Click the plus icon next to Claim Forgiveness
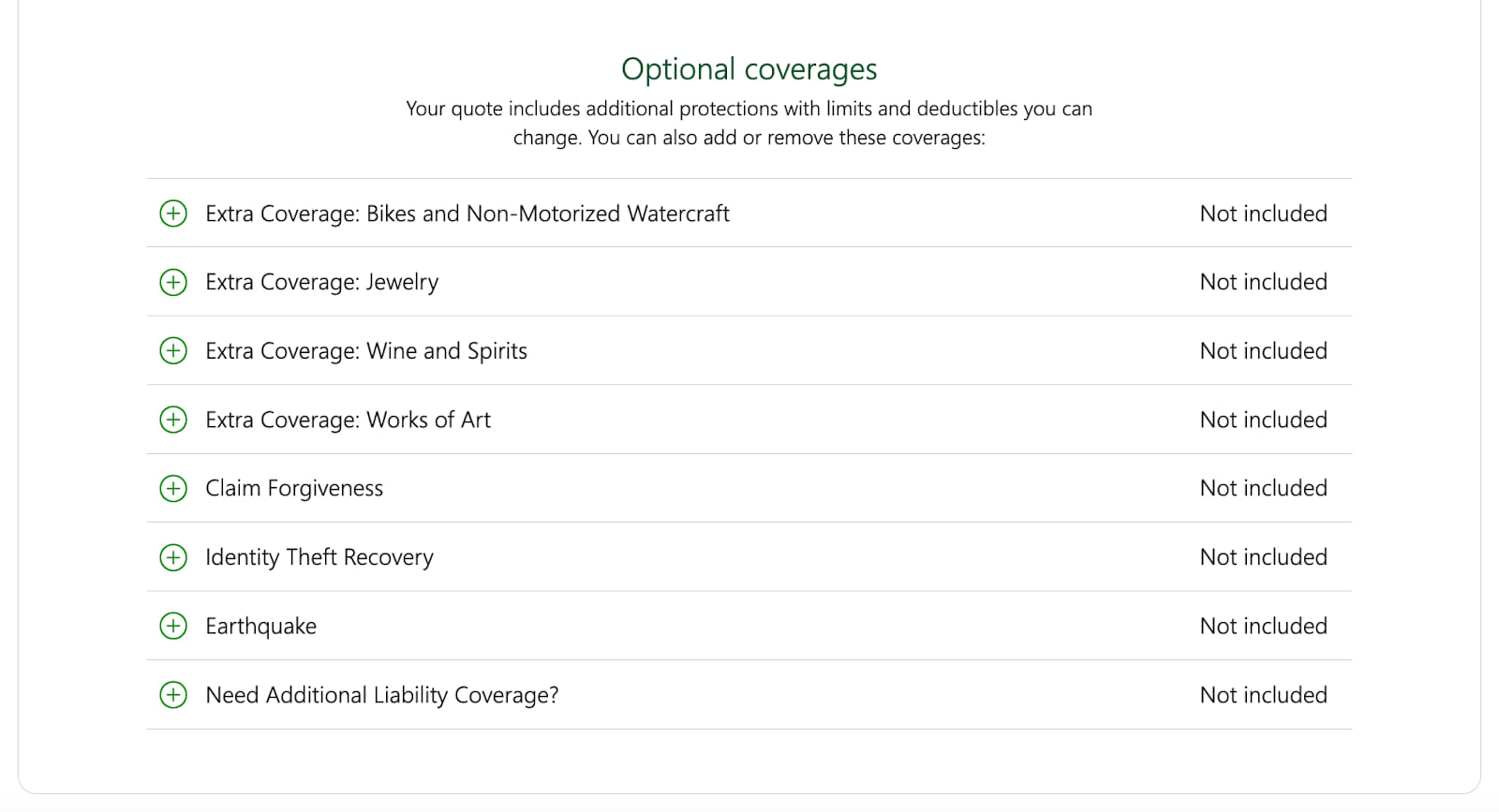The height and width of the screenshot is (812, 1499). coord(173,488)
